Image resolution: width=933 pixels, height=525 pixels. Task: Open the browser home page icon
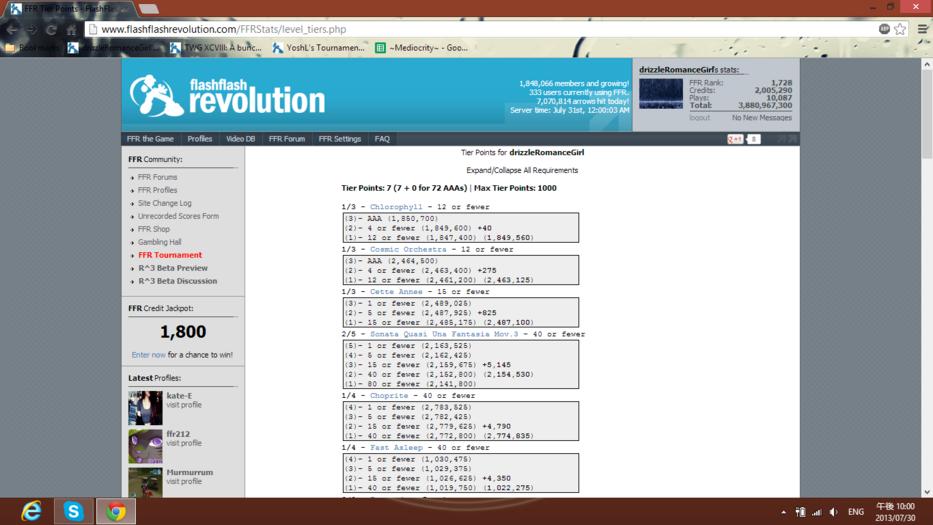pyautogui.click(x=71, y=29)
